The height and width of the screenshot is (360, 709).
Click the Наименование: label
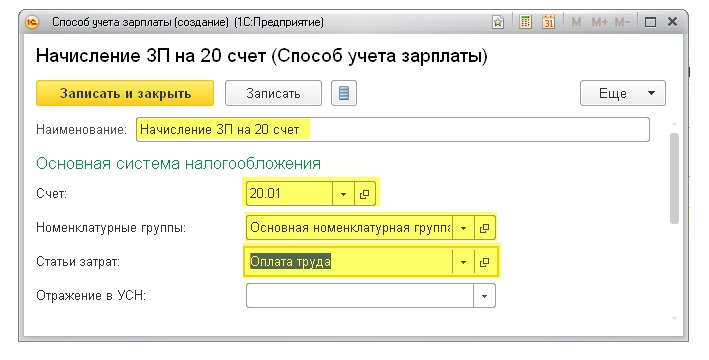81,129
